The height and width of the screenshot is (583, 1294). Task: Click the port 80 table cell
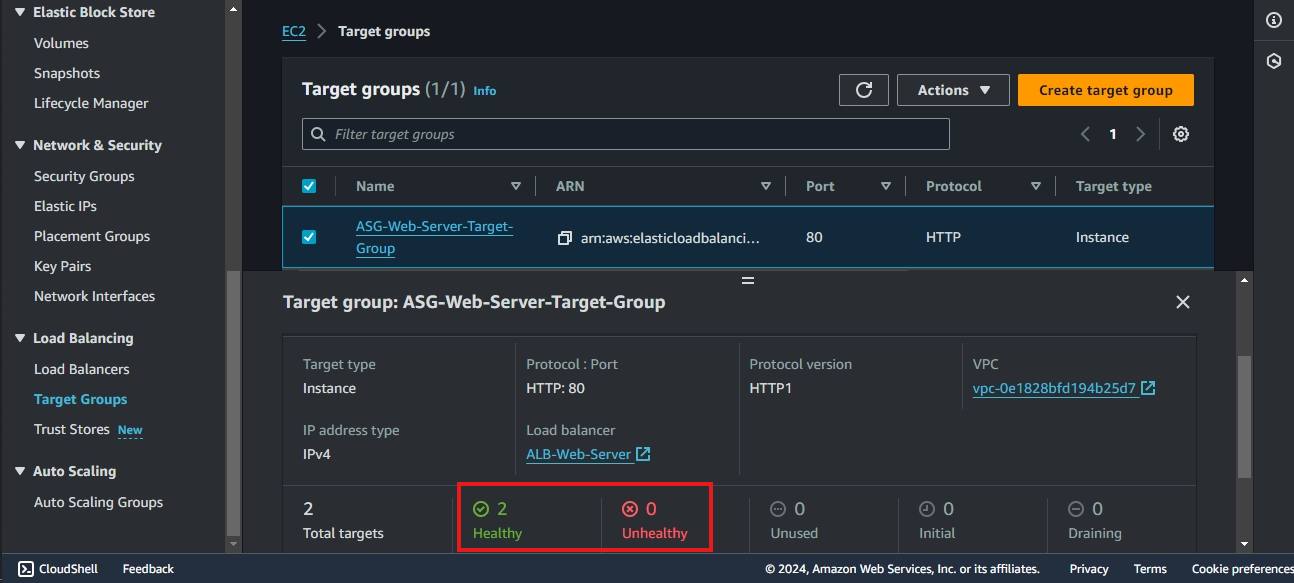click(x=814, y=237)
